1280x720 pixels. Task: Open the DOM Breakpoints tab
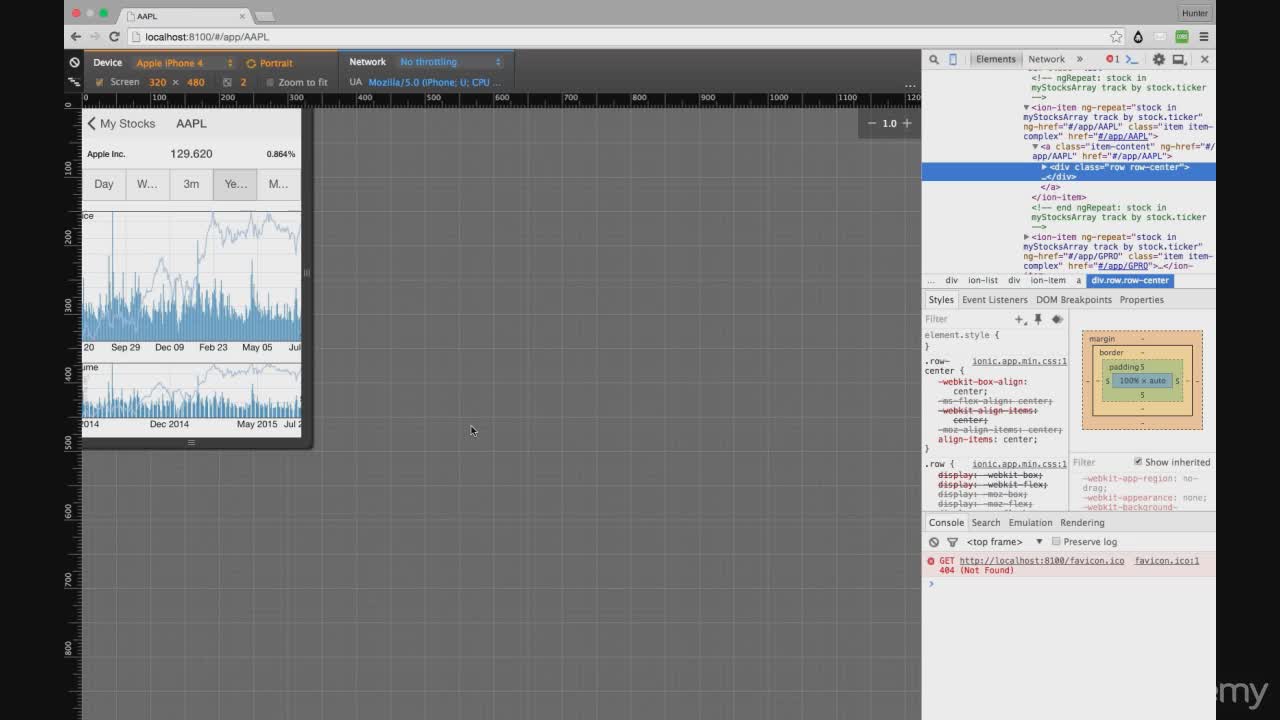[x=1073, y=300]
